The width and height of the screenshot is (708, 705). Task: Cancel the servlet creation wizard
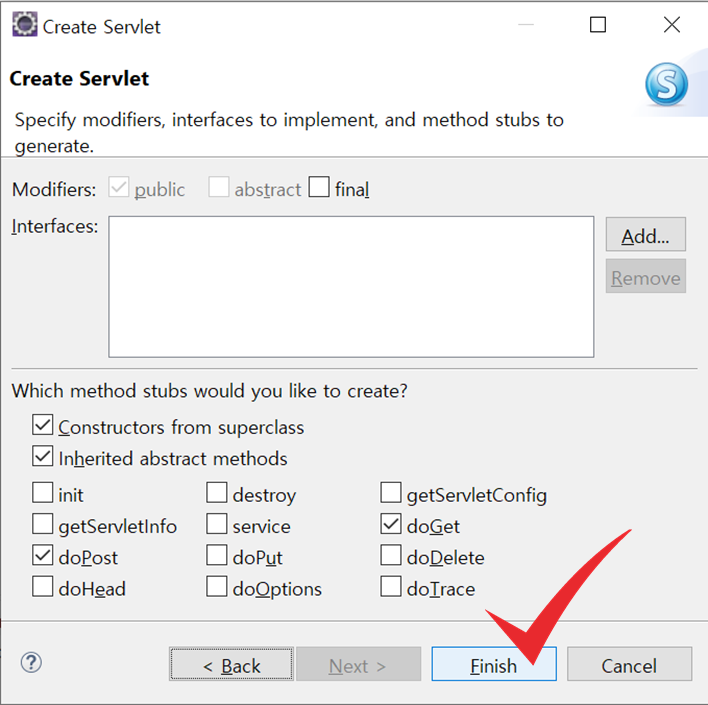pos(629,664)
